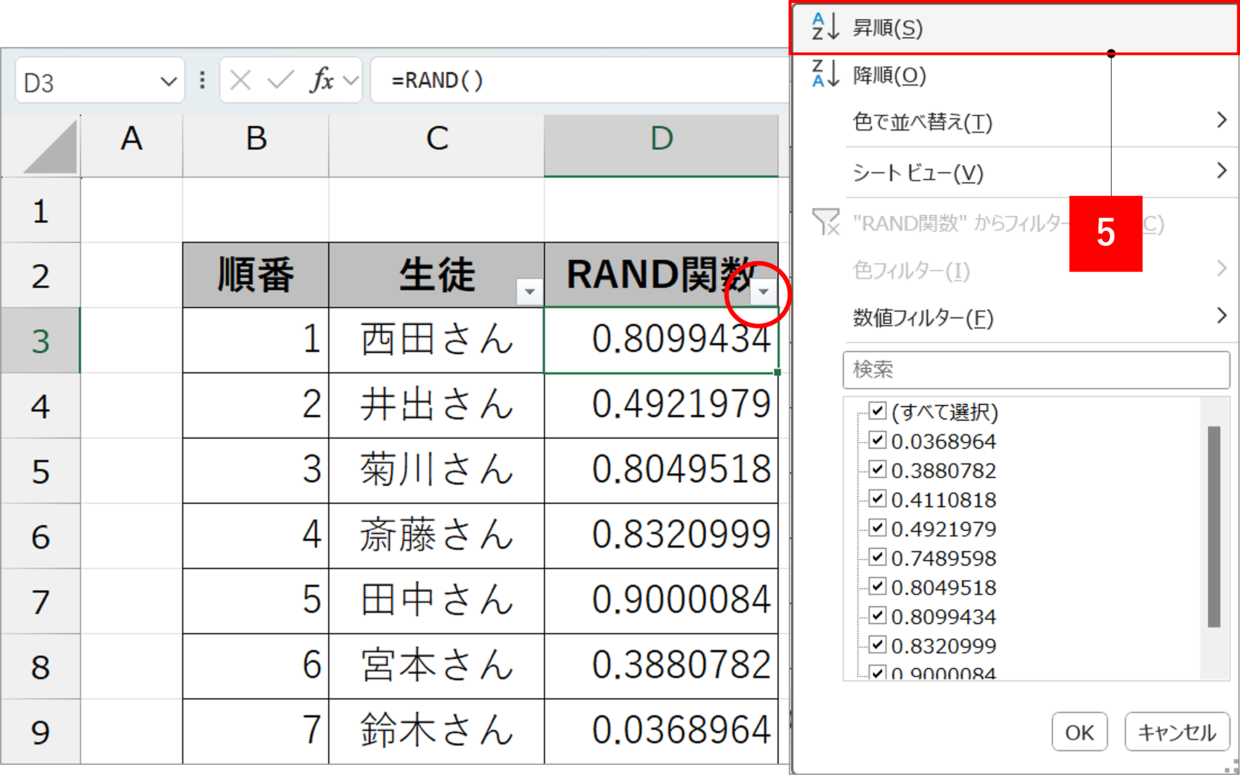This screenshot has width=1240, height=775.
Task: Click the descending sort Z-A icon
Action: pos(825,75)
